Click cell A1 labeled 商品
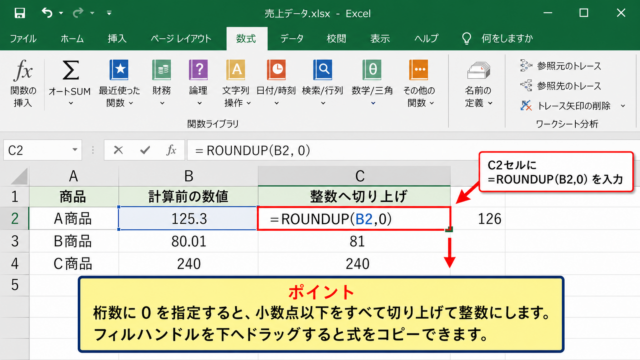The height and width of the screenshot is (360, 640). pyautogui.click(x=73, y=197)
